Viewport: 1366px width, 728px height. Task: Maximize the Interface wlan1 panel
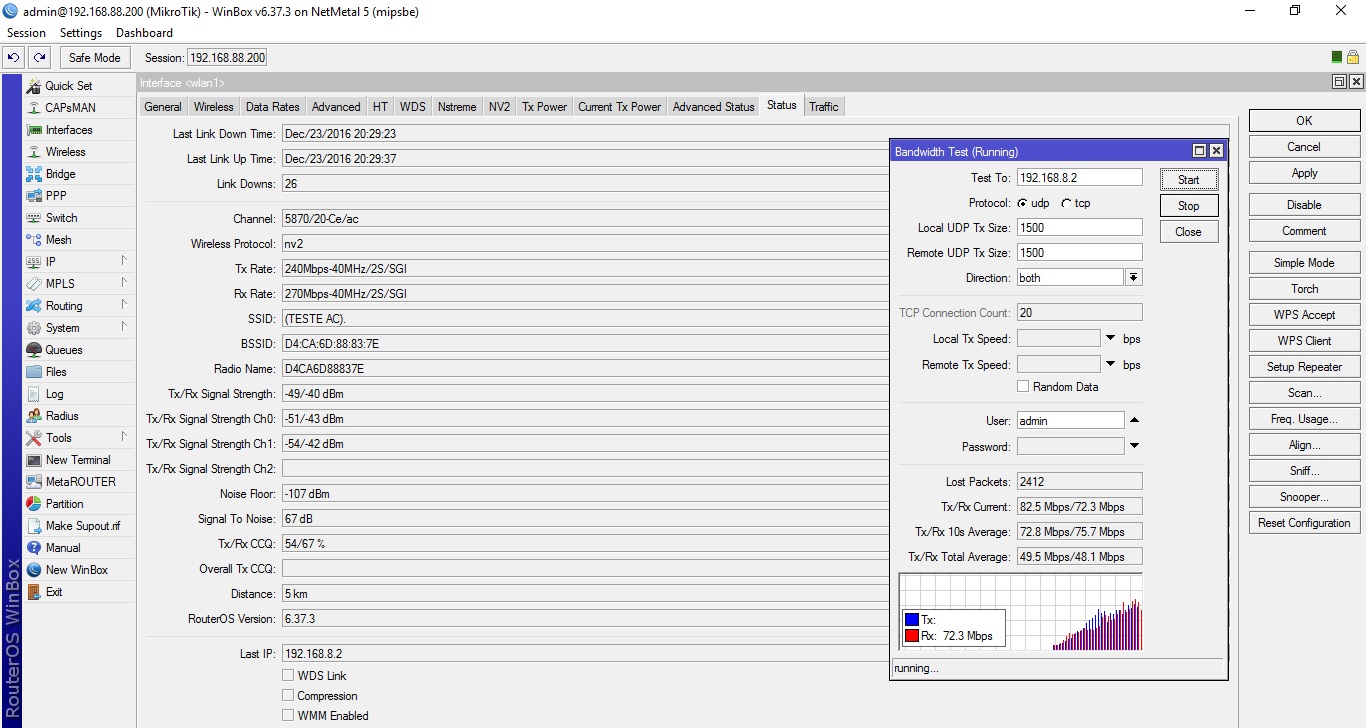tap(1339, 82)
